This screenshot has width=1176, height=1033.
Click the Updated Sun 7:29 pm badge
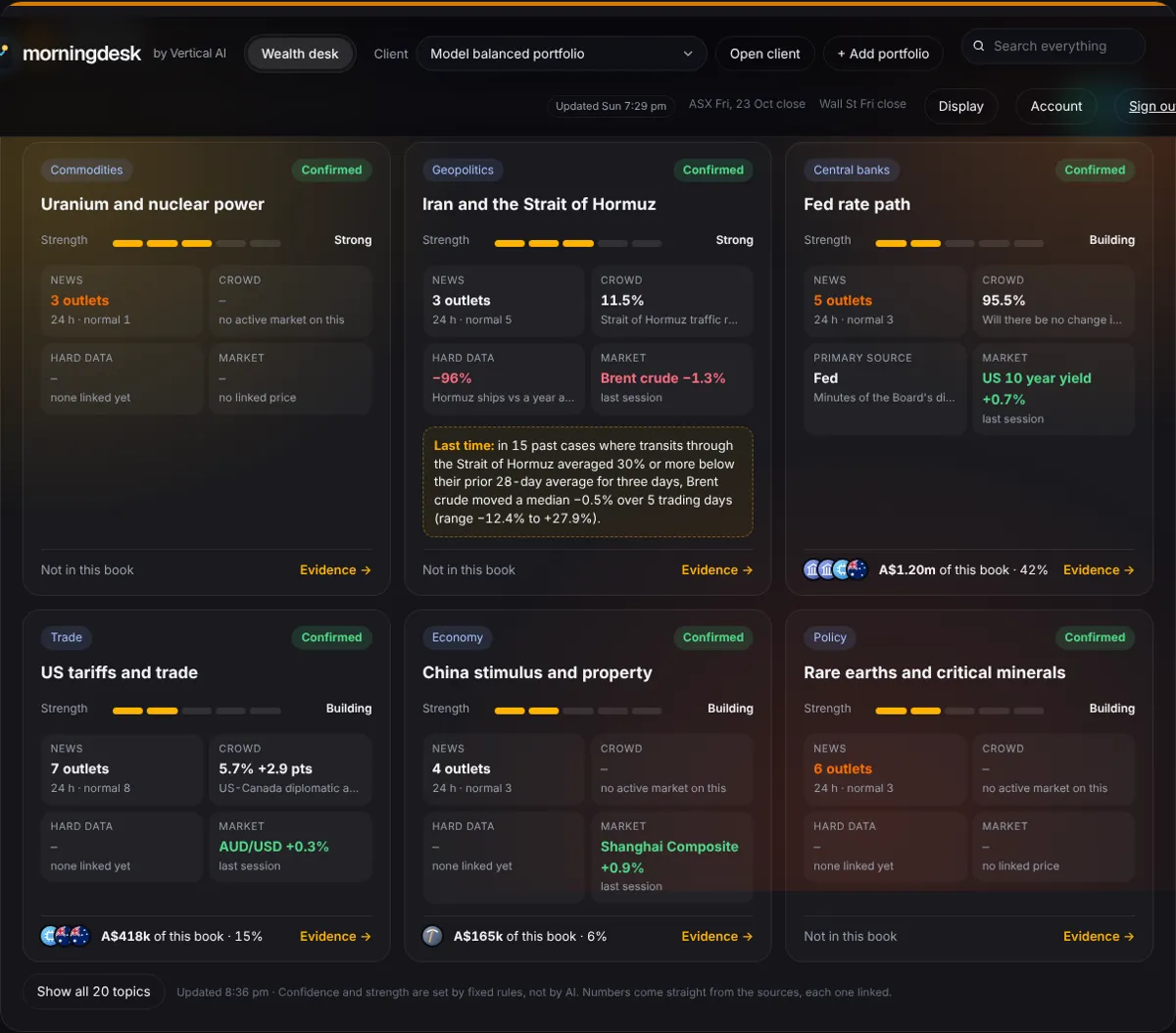click(611, 106)
